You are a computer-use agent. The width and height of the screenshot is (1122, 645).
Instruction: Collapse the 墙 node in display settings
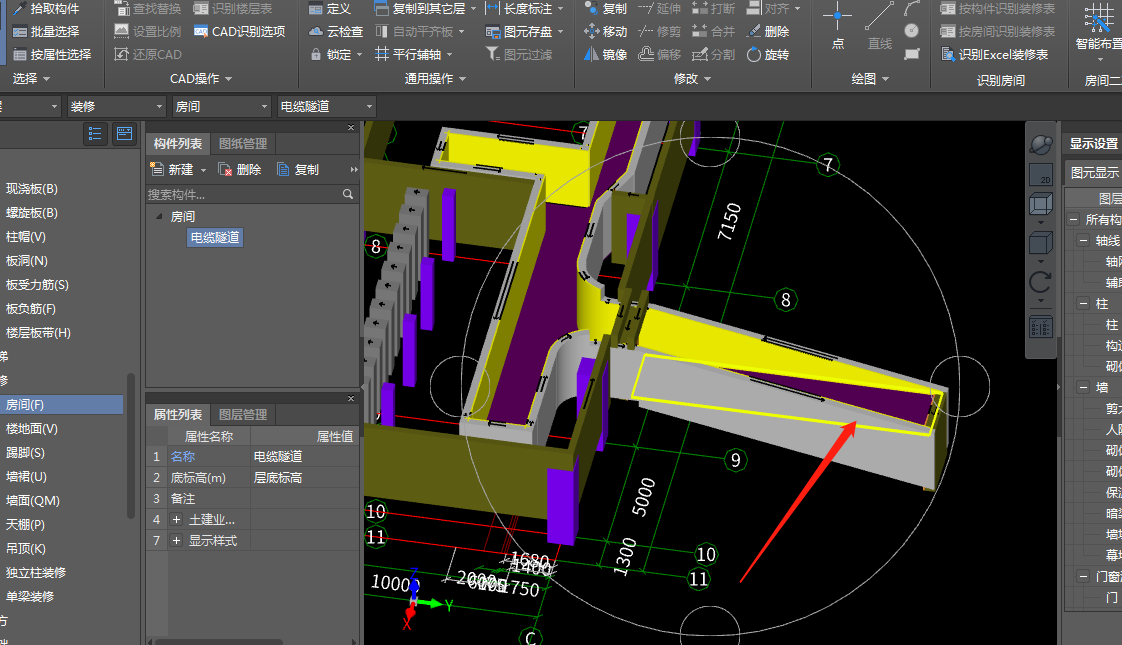click(1083, 387)
